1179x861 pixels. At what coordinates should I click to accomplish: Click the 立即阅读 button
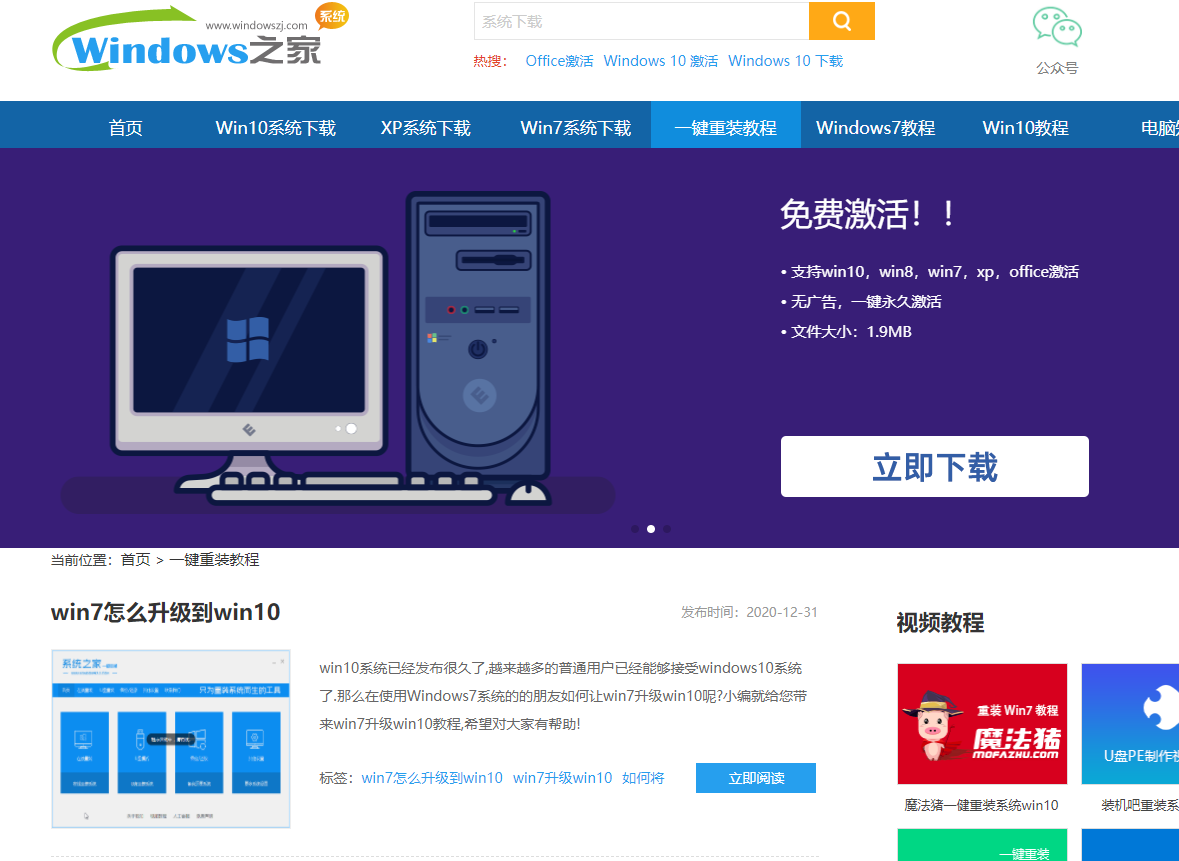click(x=755, y=777)
